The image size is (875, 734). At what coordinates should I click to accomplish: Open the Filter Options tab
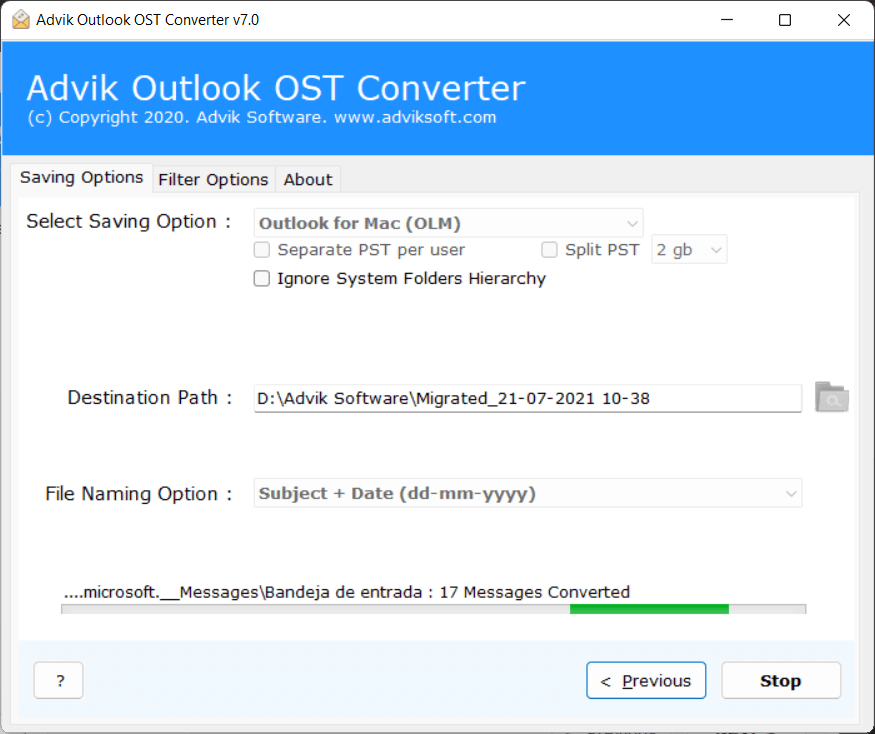(x=213, y=180)
